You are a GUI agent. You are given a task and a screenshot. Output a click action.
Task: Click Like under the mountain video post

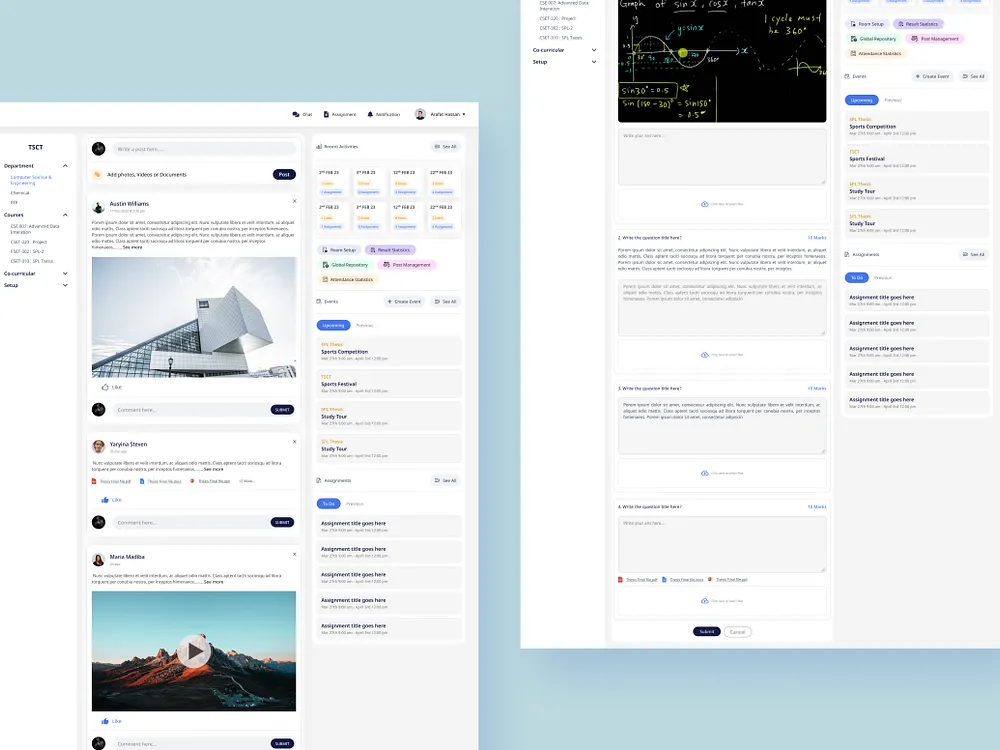click(x=111, y=721)
